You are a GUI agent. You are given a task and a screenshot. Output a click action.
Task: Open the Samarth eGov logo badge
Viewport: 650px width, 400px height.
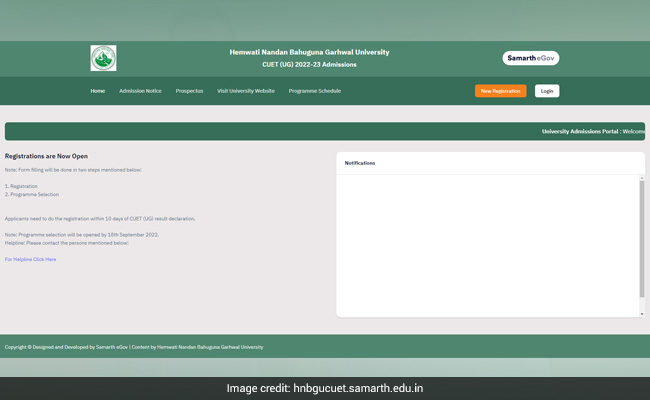pyautogui.click(x=530, y=58)
